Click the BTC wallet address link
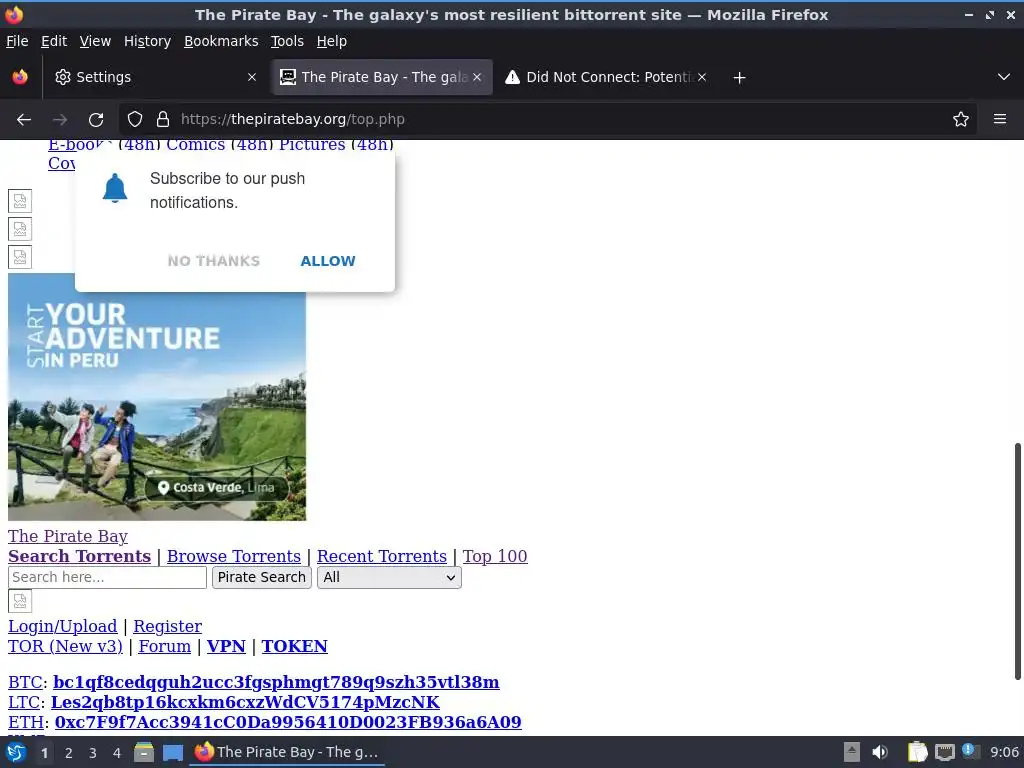The height and width of the screenshot is (768, 1024). [x=276, y=682]
